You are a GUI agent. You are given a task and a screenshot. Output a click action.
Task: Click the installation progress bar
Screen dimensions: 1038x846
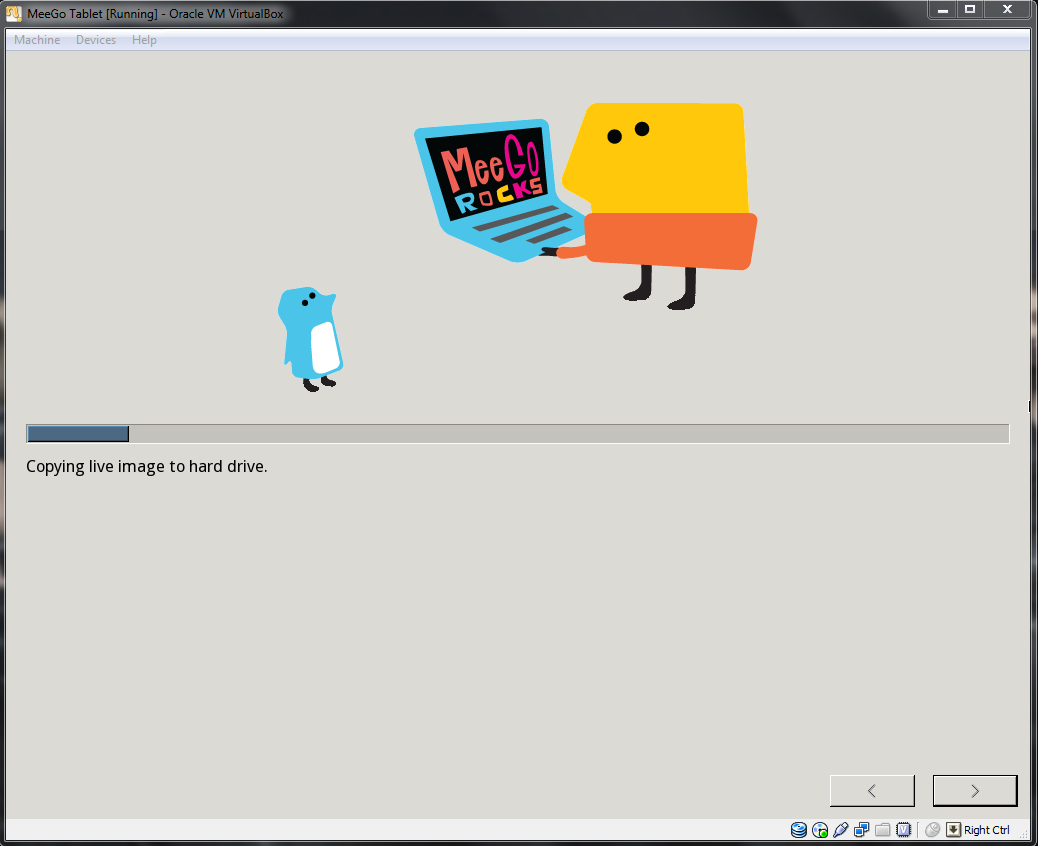(518, 434)
